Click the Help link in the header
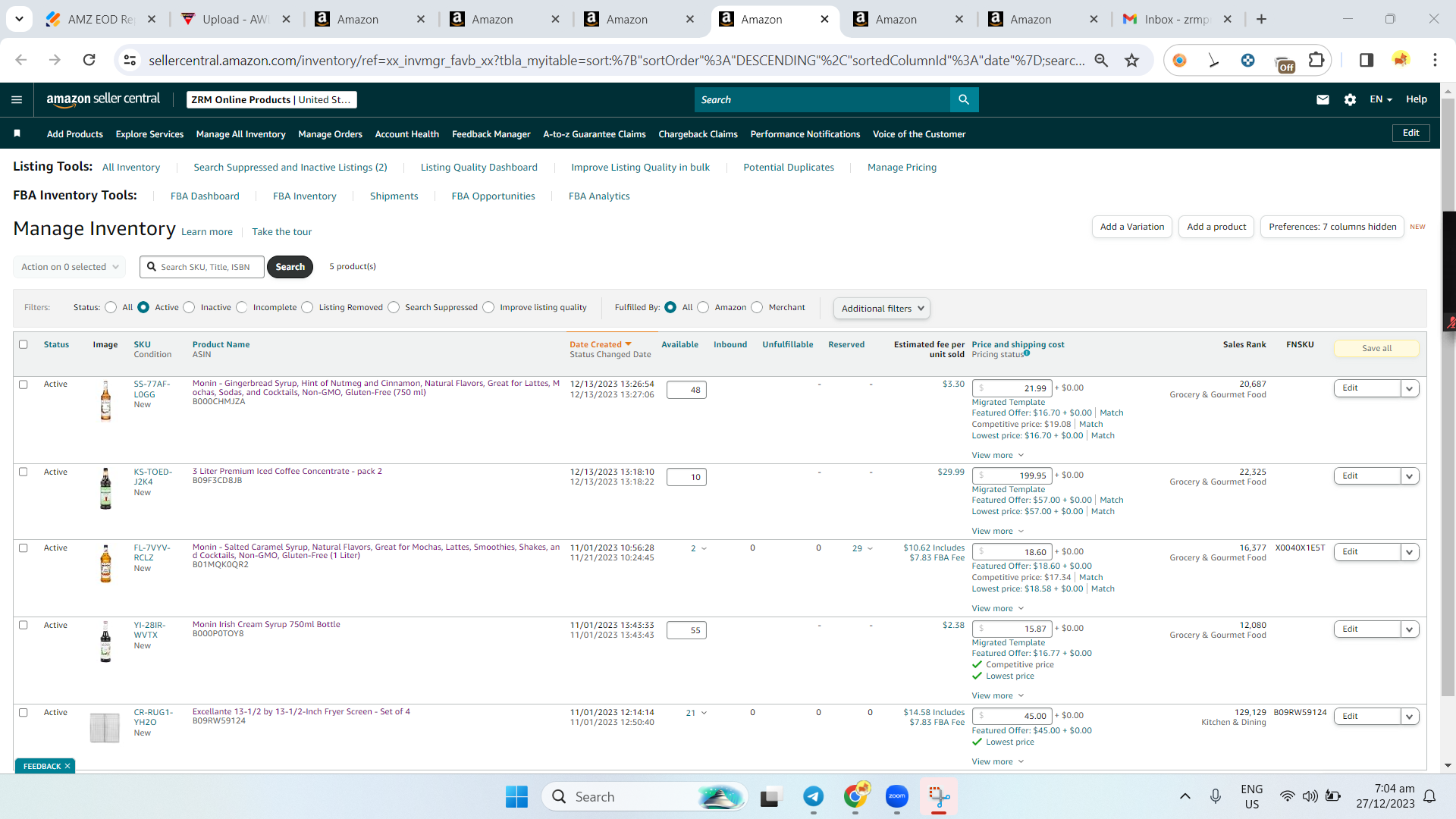Viewport: 1456px width, 819px height. click(x=1416, y=99)
